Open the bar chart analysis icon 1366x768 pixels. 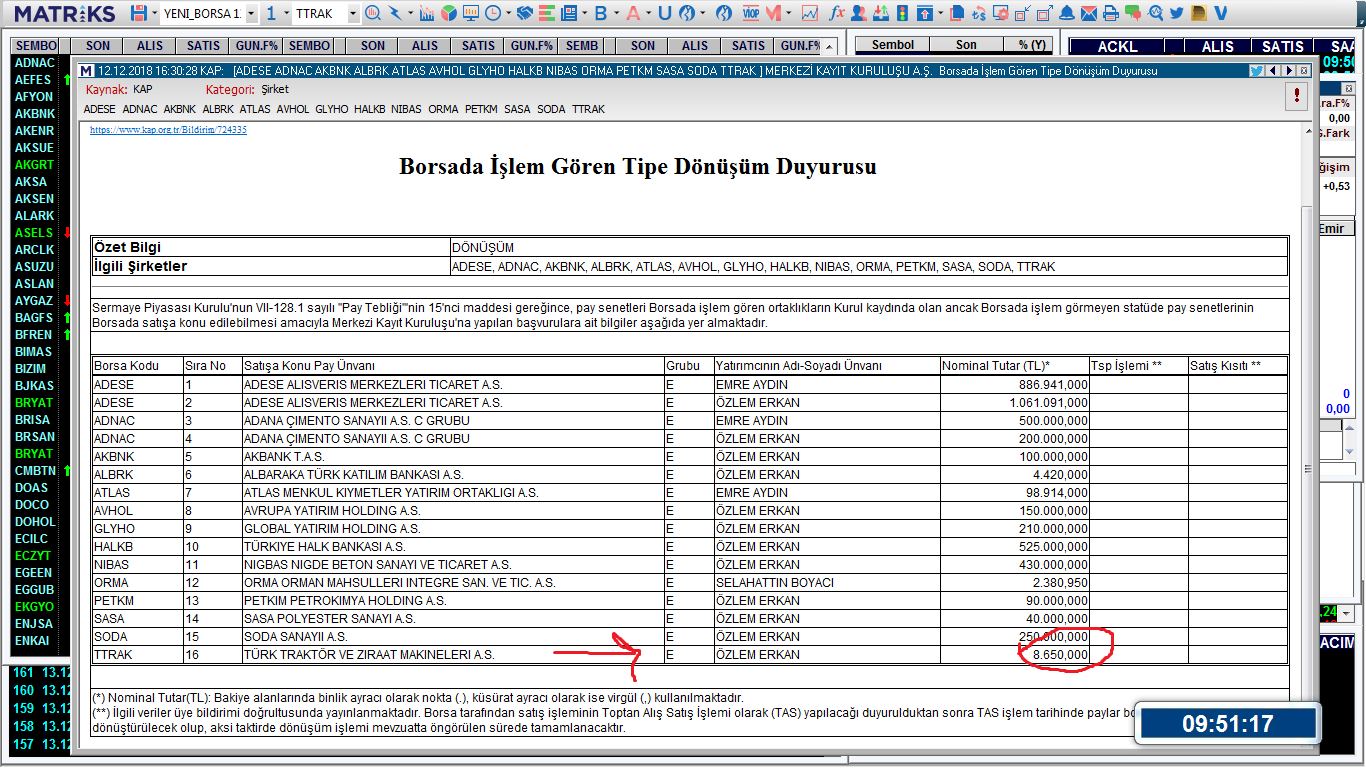click(426, 13)
